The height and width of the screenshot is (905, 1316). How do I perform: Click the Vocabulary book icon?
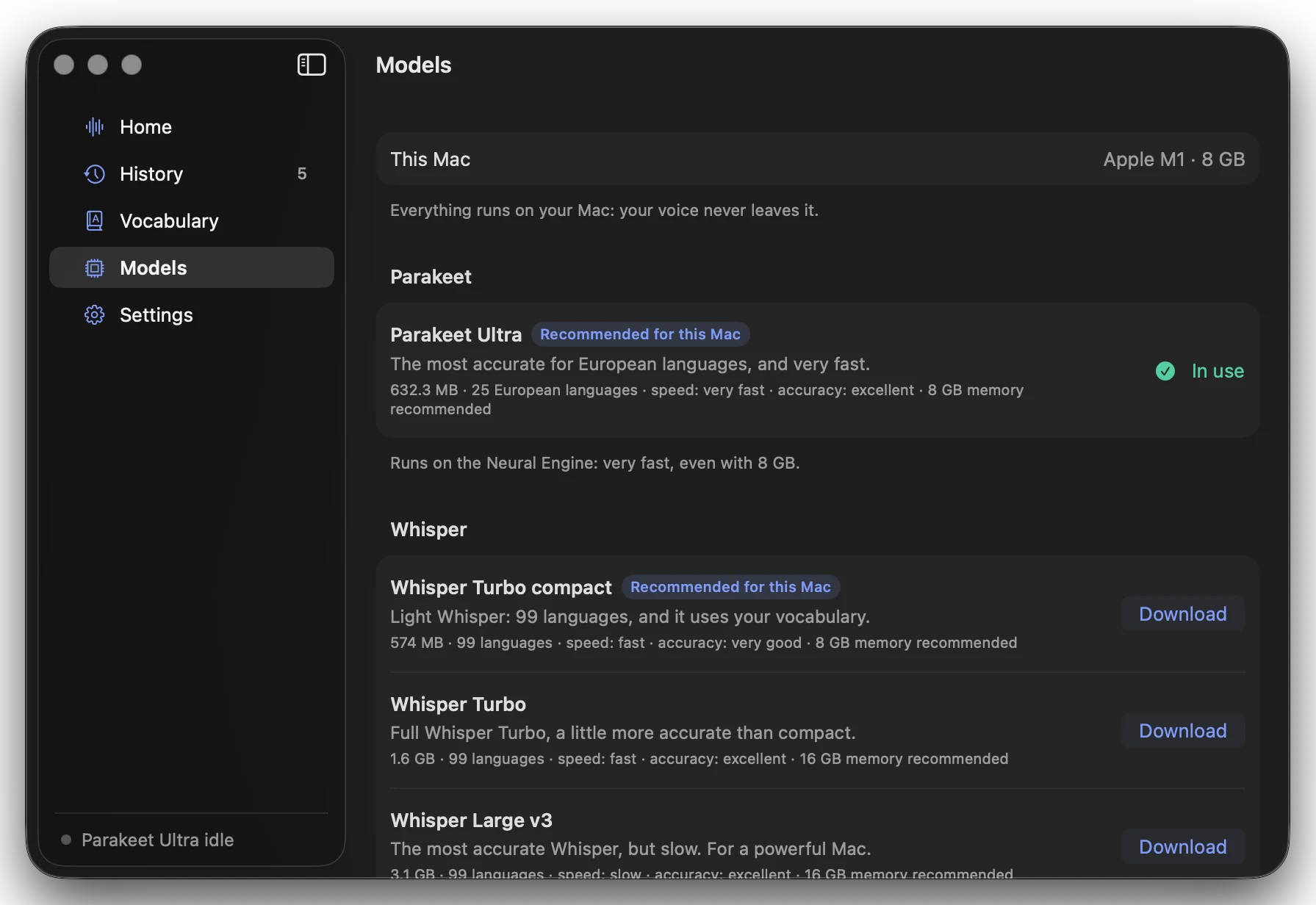coord(95,221)
